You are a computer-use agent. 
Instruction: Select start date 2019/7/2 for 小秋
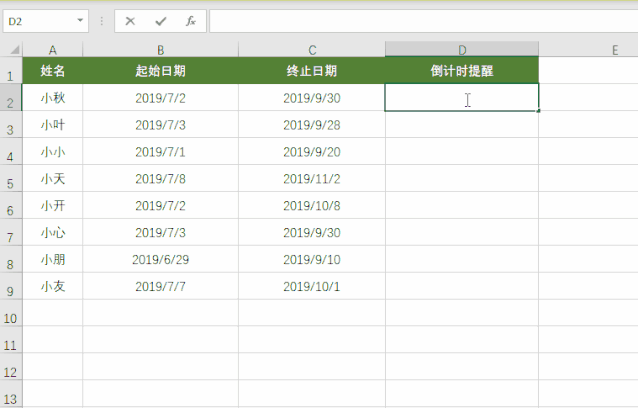tap(161, 98)
